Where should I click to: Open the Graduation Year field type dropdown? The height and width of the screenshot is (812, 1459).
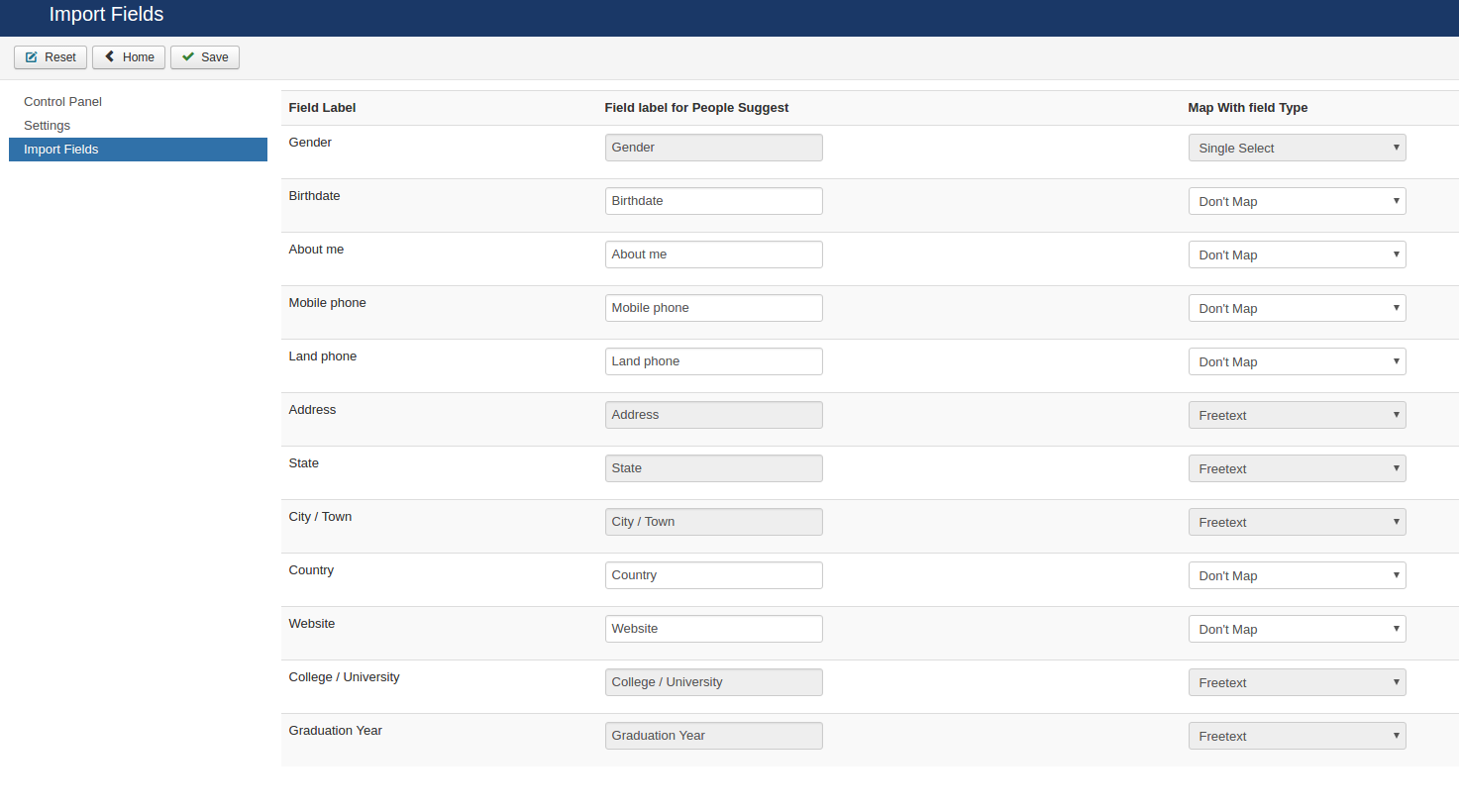(1297, 736)
